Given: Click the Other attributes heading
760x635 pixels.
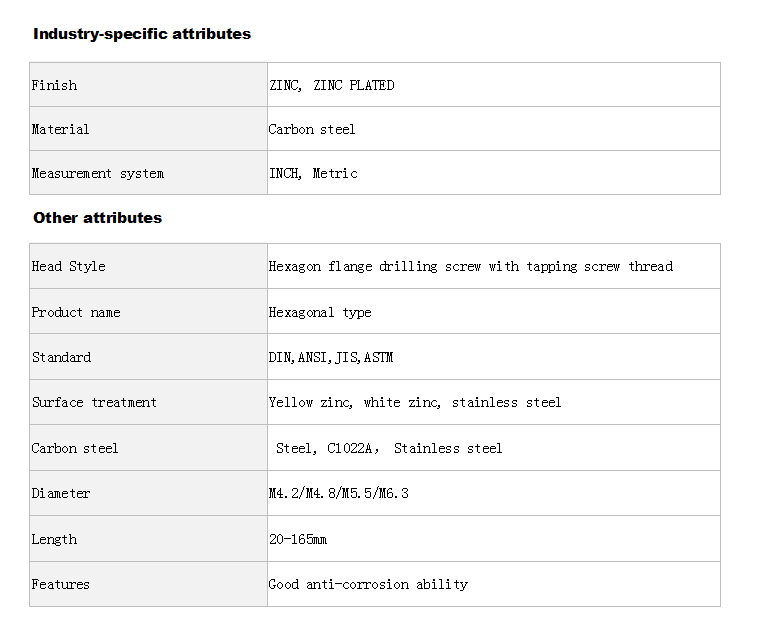Looking at the screenshot, I should coord(97,218).
